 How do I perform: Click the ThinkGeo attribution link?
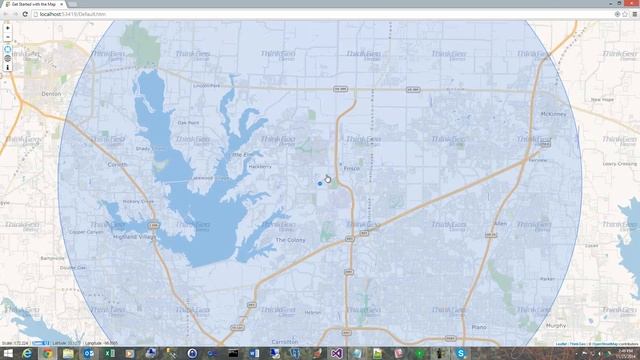pyautogui.click(x=577, y=344)
